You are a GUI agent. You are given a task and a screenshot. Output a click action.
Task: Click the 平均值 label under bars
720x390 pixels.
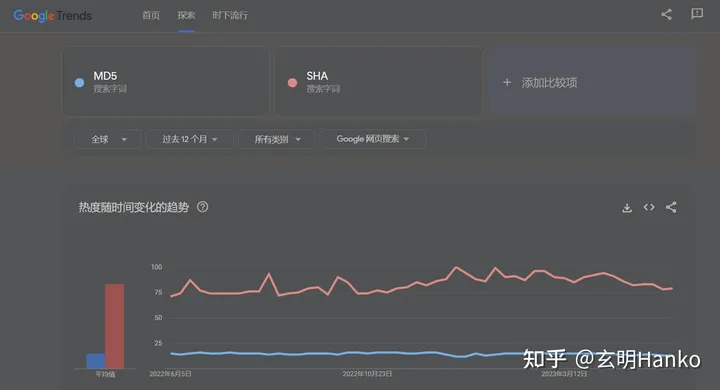105,374
